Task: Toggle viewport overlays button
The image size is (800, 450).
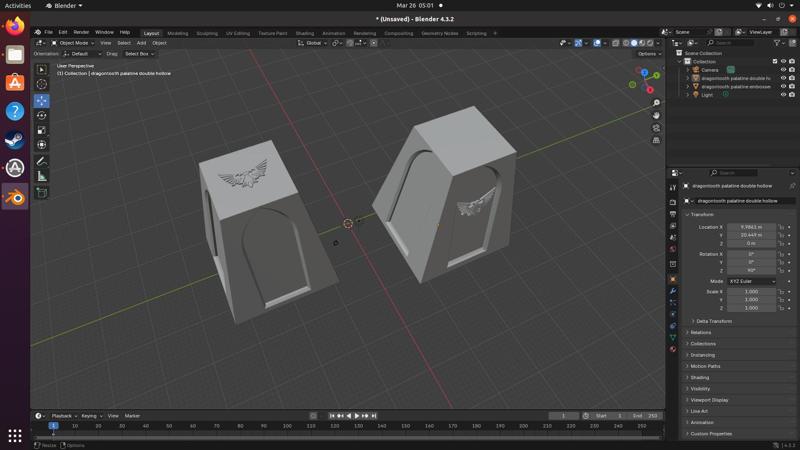Action: click(x=597, y=43)
